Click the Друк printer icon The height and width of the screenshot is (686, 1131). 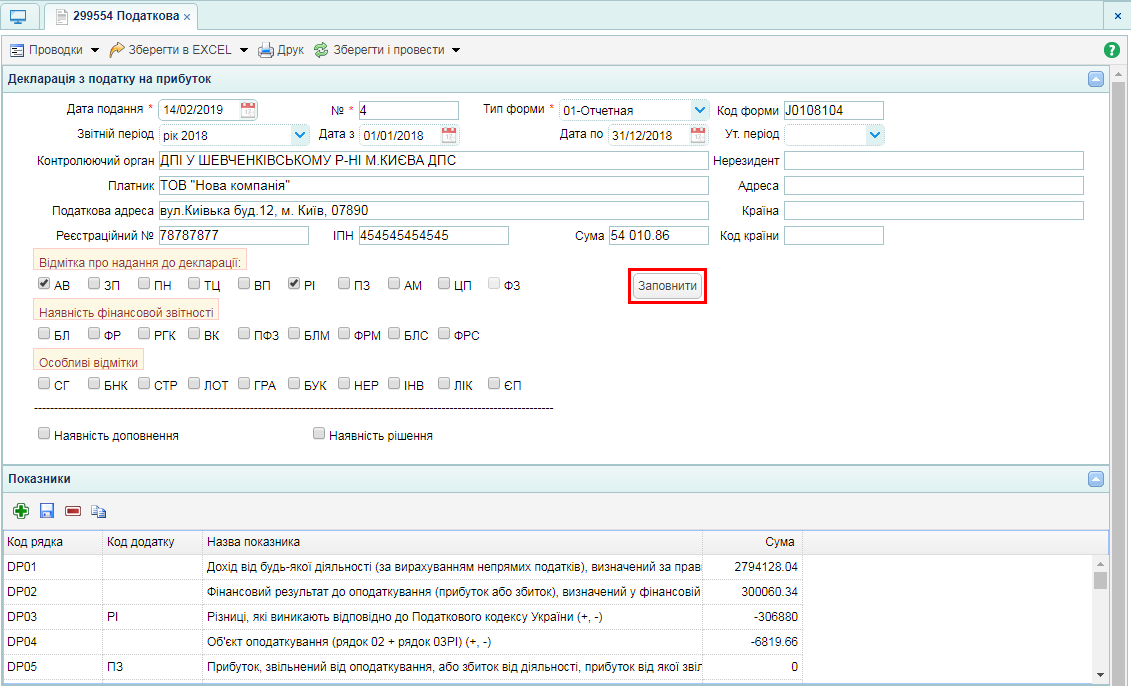coord(266,50)
